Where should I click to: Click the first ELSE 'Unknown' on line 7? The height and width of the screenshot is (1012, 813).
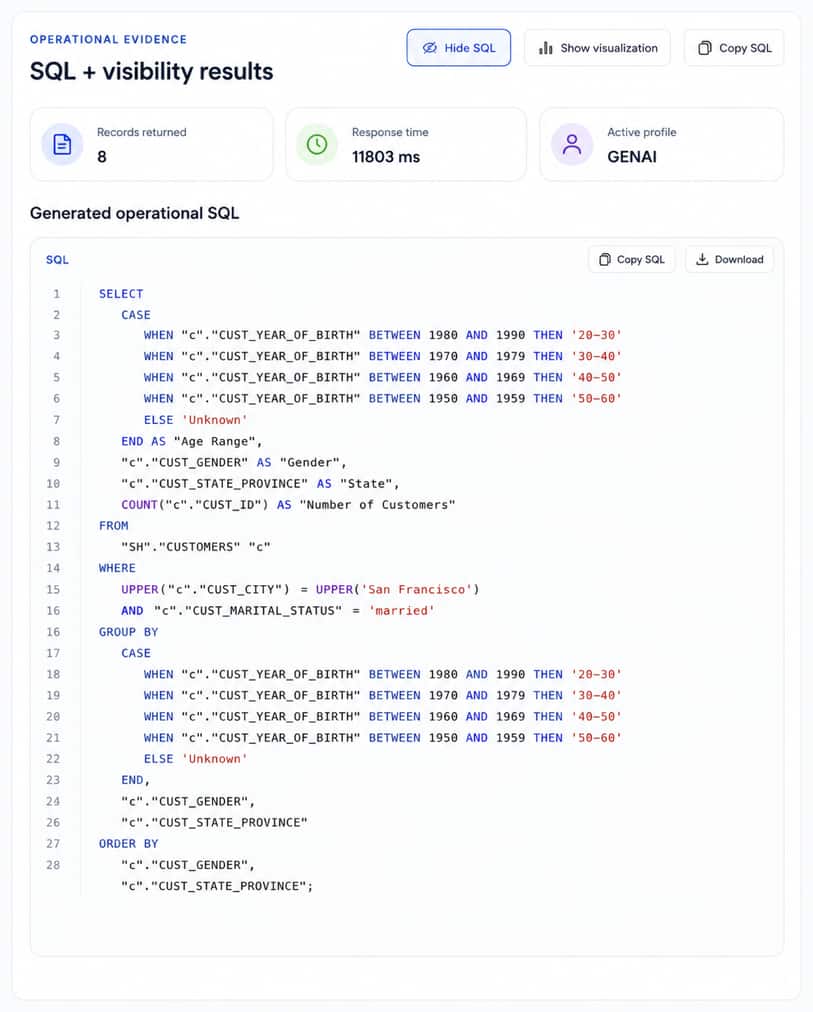196,420
